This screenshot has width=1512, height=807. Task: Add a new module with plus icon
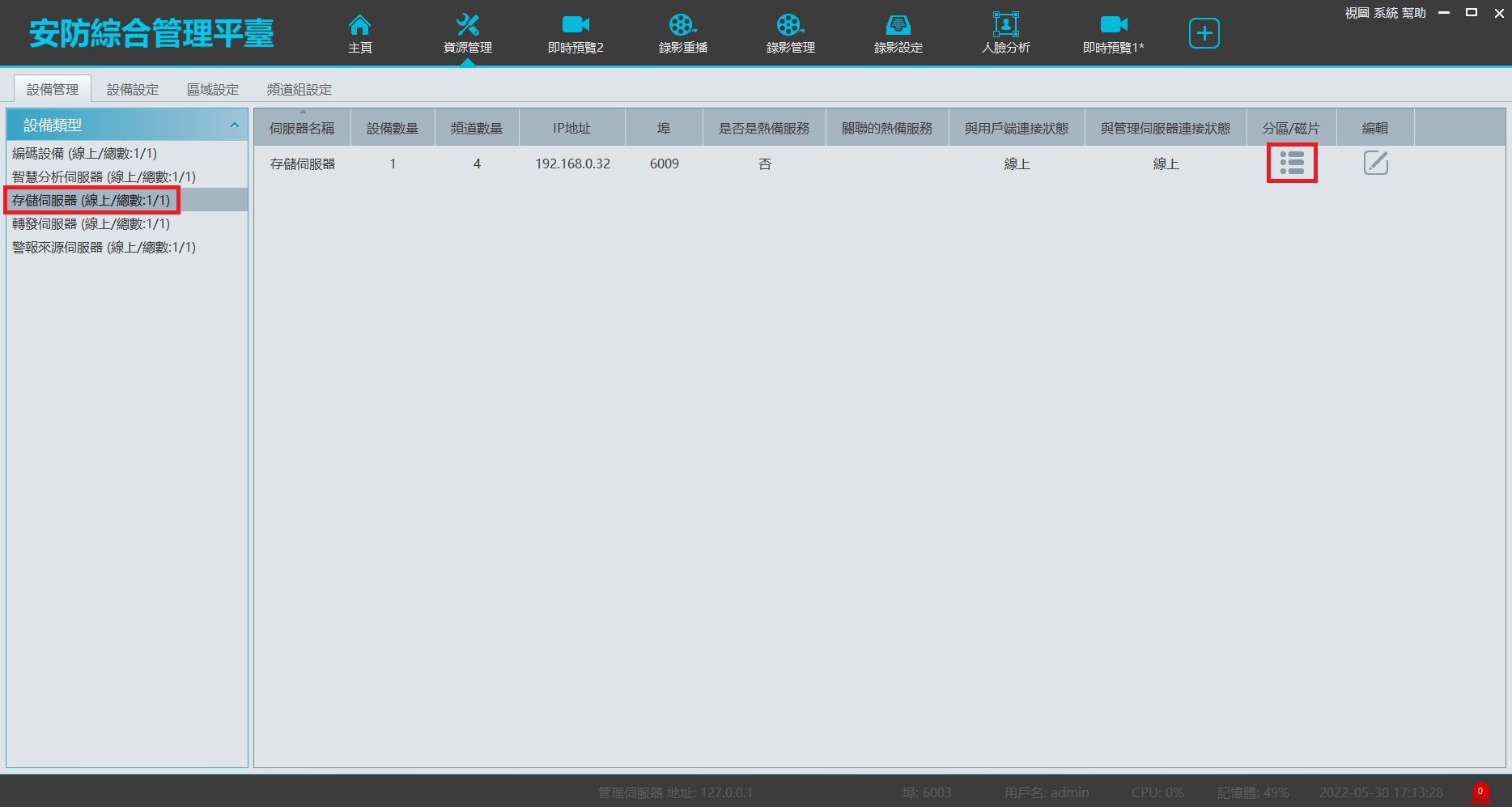[x=1204, y=33]
